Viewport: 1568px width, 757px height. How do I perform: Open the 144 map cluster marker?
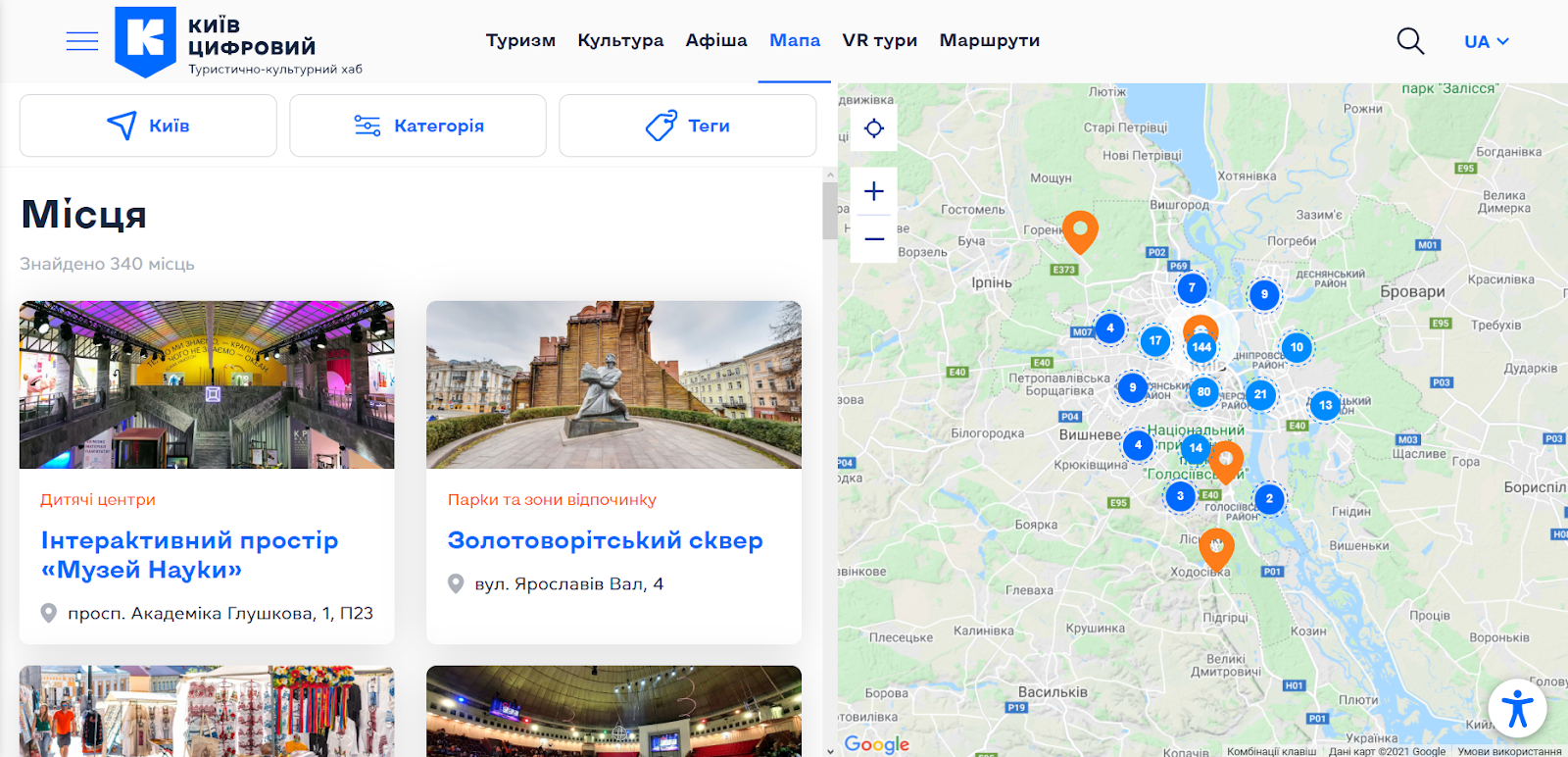[1201, 347]
